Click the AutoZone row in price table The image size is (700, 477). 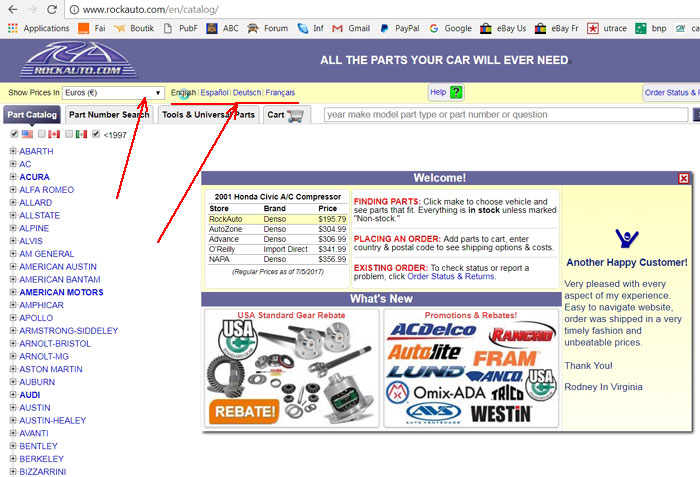pyautogui.click(x=277, y=229)
